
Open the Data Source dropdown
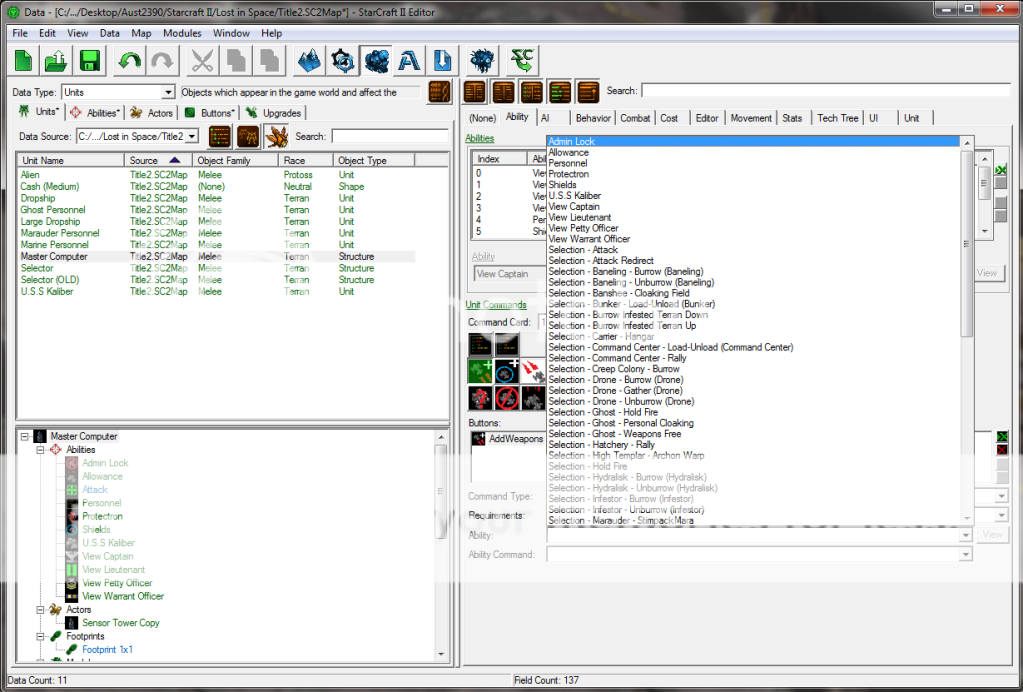click(x=192, y=136)
